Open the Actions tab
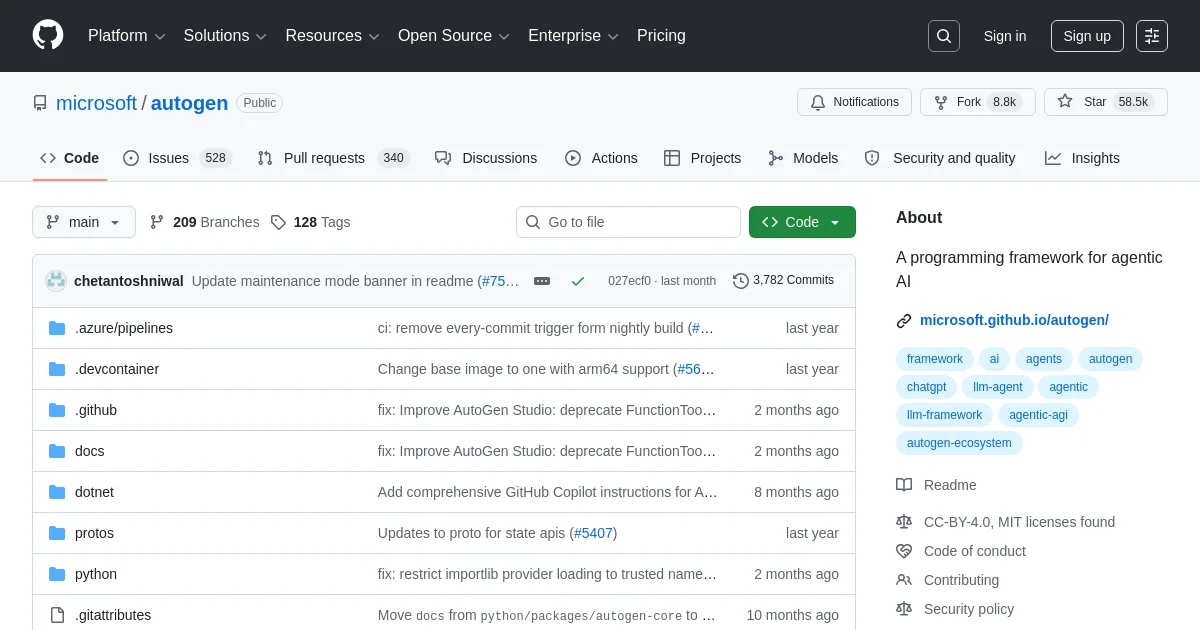Image resolution: width=1200 pixels, height=630 pixels. [x=601, y=158]
